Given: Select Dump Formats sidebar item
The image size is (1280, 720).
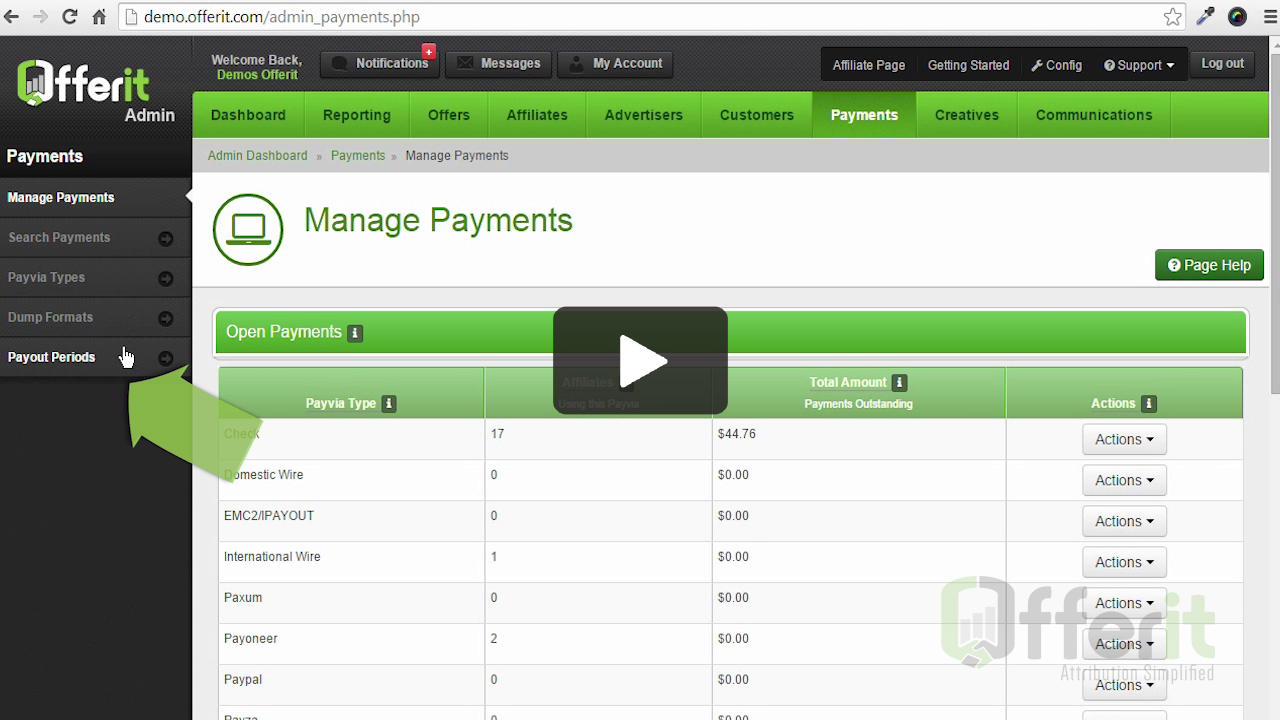Looking at the screenshot, I should pyautogui.click(x=95, y=317).
